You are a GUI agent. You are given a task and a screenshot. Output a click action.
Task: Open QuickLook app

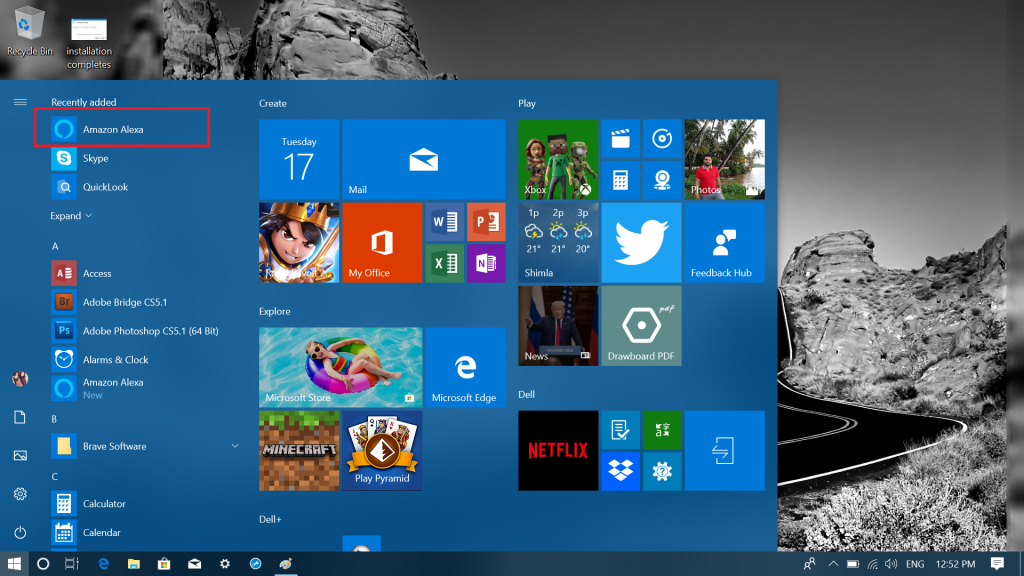tap(144, 187)
